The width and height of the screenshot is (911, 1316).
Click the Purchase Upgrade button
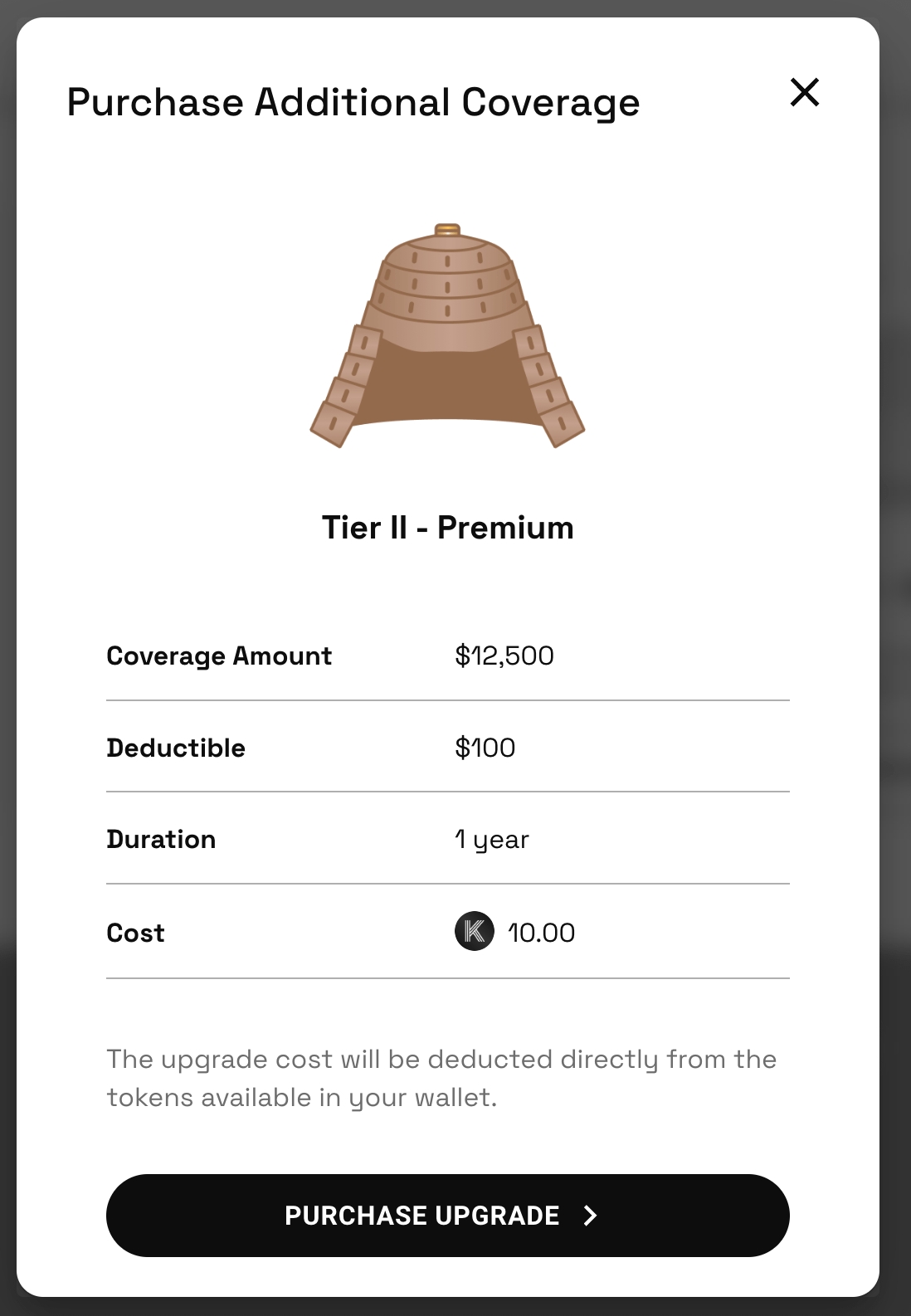[x=447, y=1215]
